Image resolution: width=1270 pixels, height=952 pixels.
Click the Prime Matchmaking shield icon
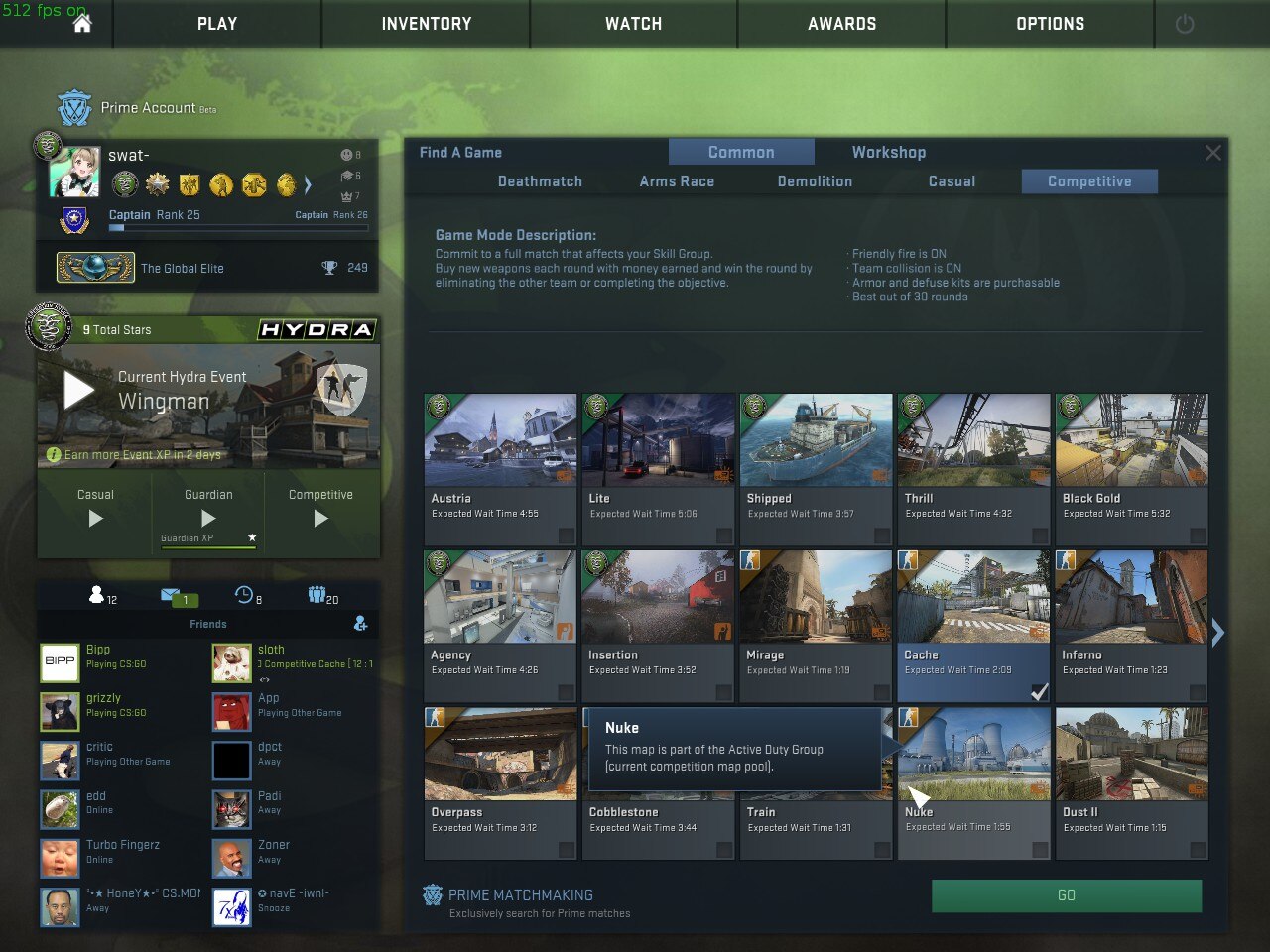[432, 894]
